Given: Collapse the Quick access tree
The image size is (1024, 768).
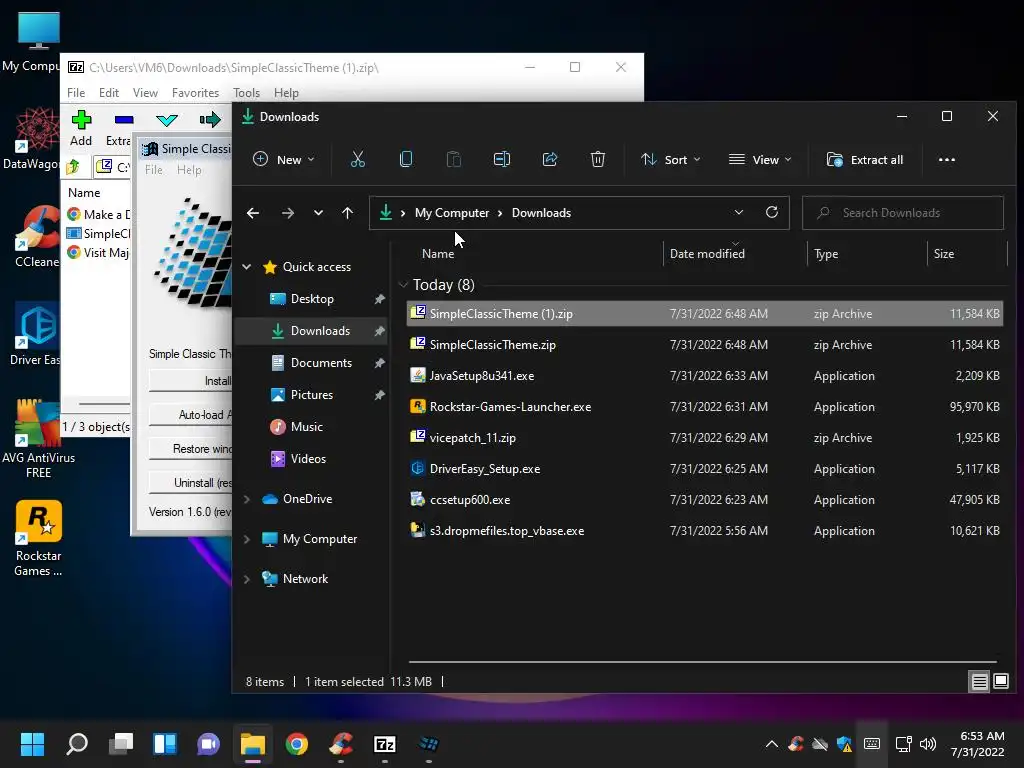Looking at the screenshot, I should (247, 266).
